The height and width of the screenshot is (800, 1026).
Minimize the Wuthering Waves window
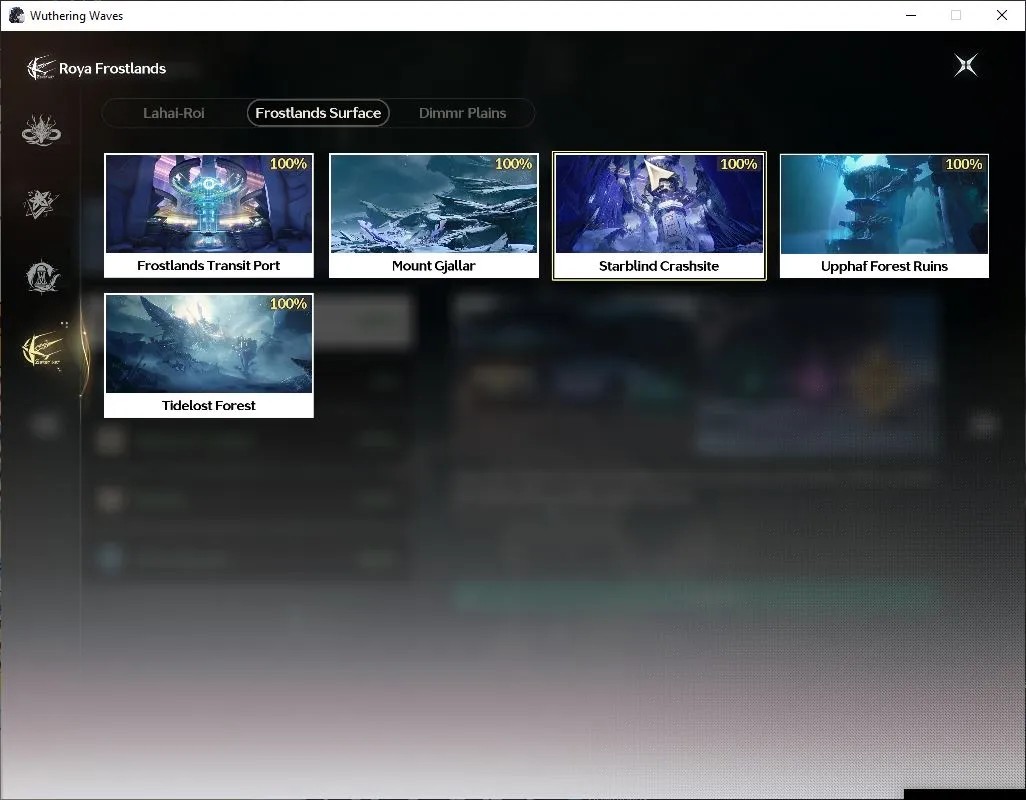pos(911,15)
